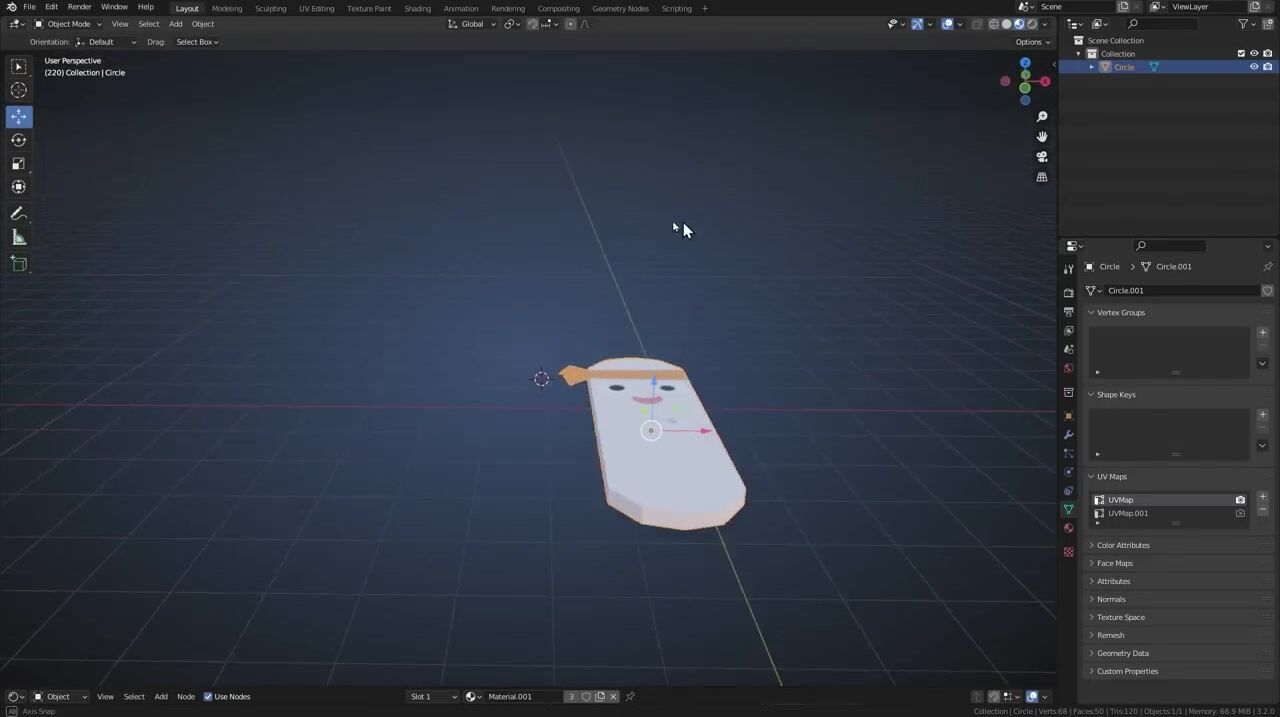1280x717 pixels.
Task: Expand the Geometry Data panel
Action: click(1122, 653)
